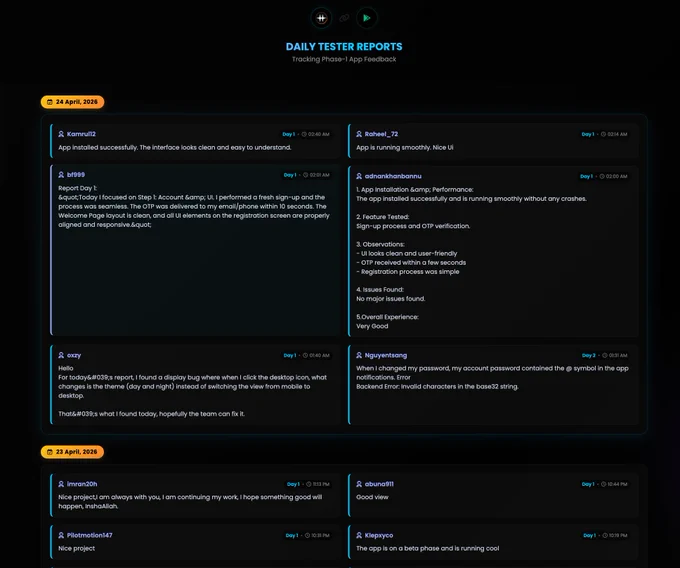The image size is (680, 568).
Task: Click the user icon next to abuna911
Action: [359, 484]
